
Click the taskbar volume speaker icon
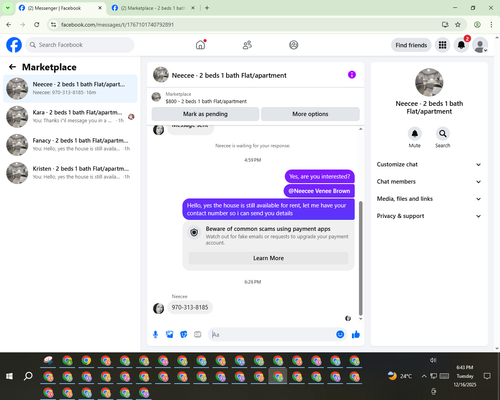[433, 360]
